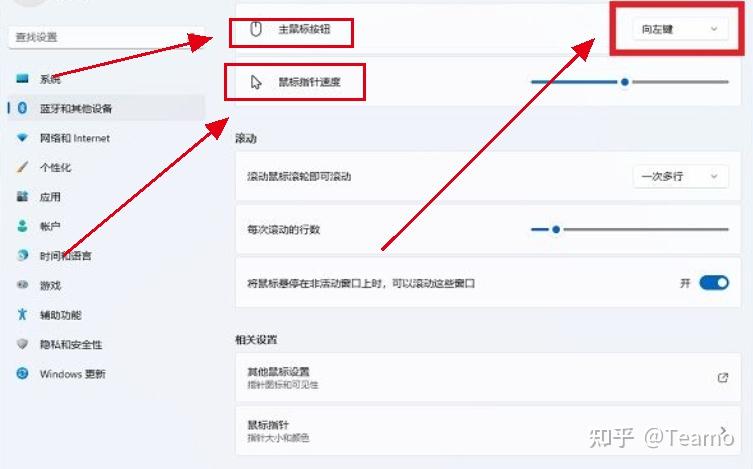Click the 鼠标指针速度 slider handle

pyautogui.click(x=624, y=82)
